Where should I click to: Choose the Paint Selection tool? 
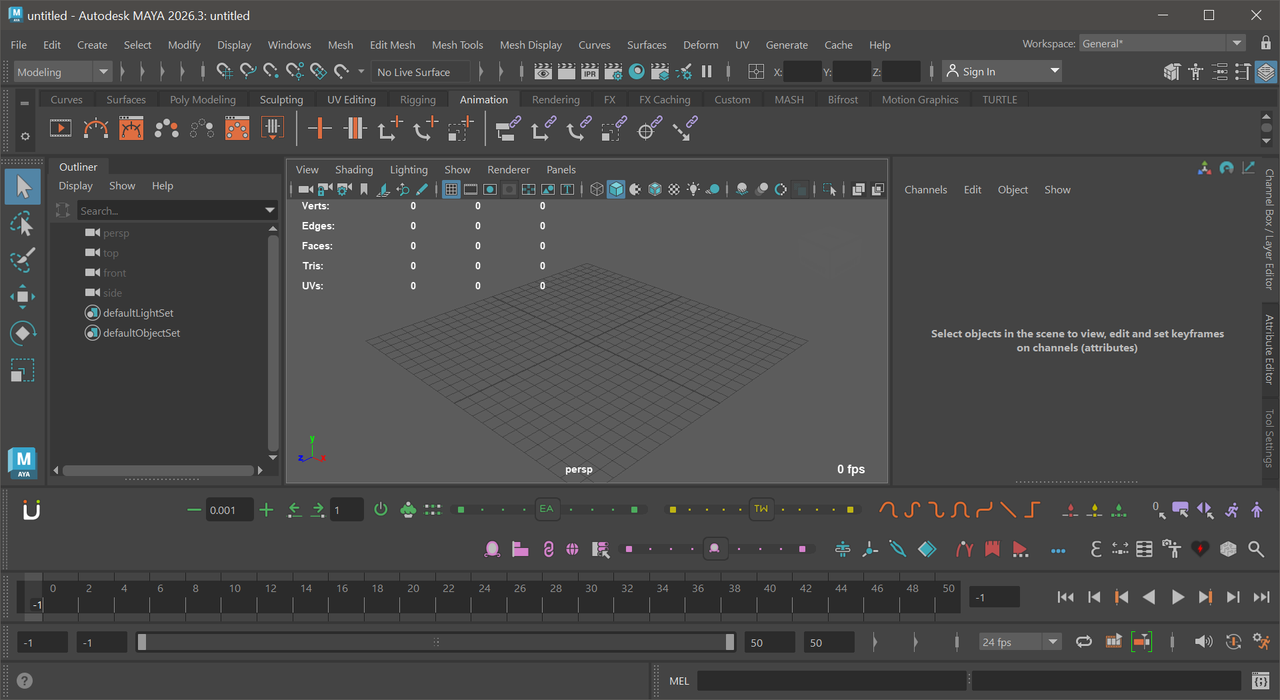click(22, 260)
